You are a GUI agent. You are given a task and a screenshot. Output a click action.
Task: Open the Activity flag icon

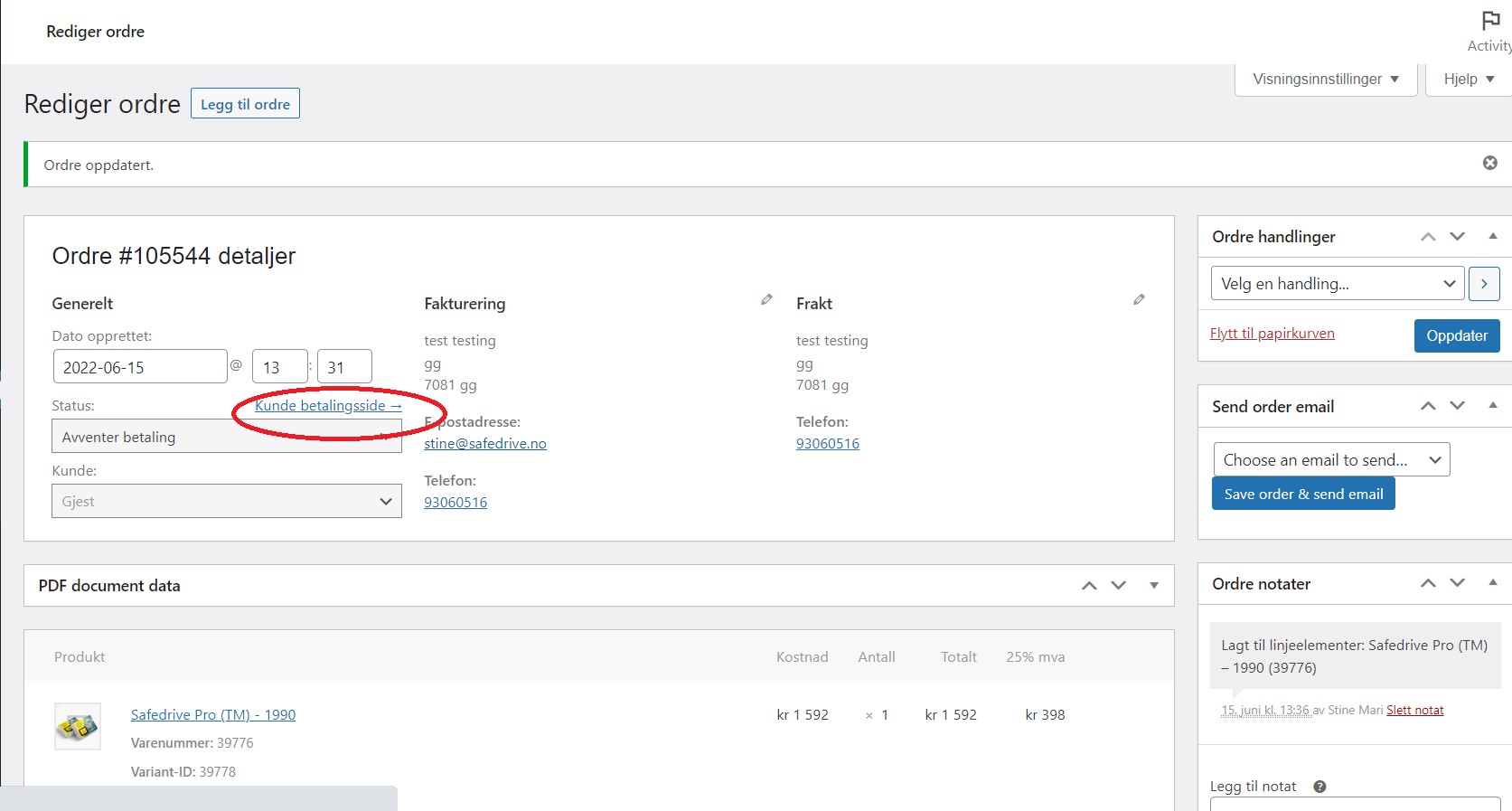click(x=1490, y=22)
